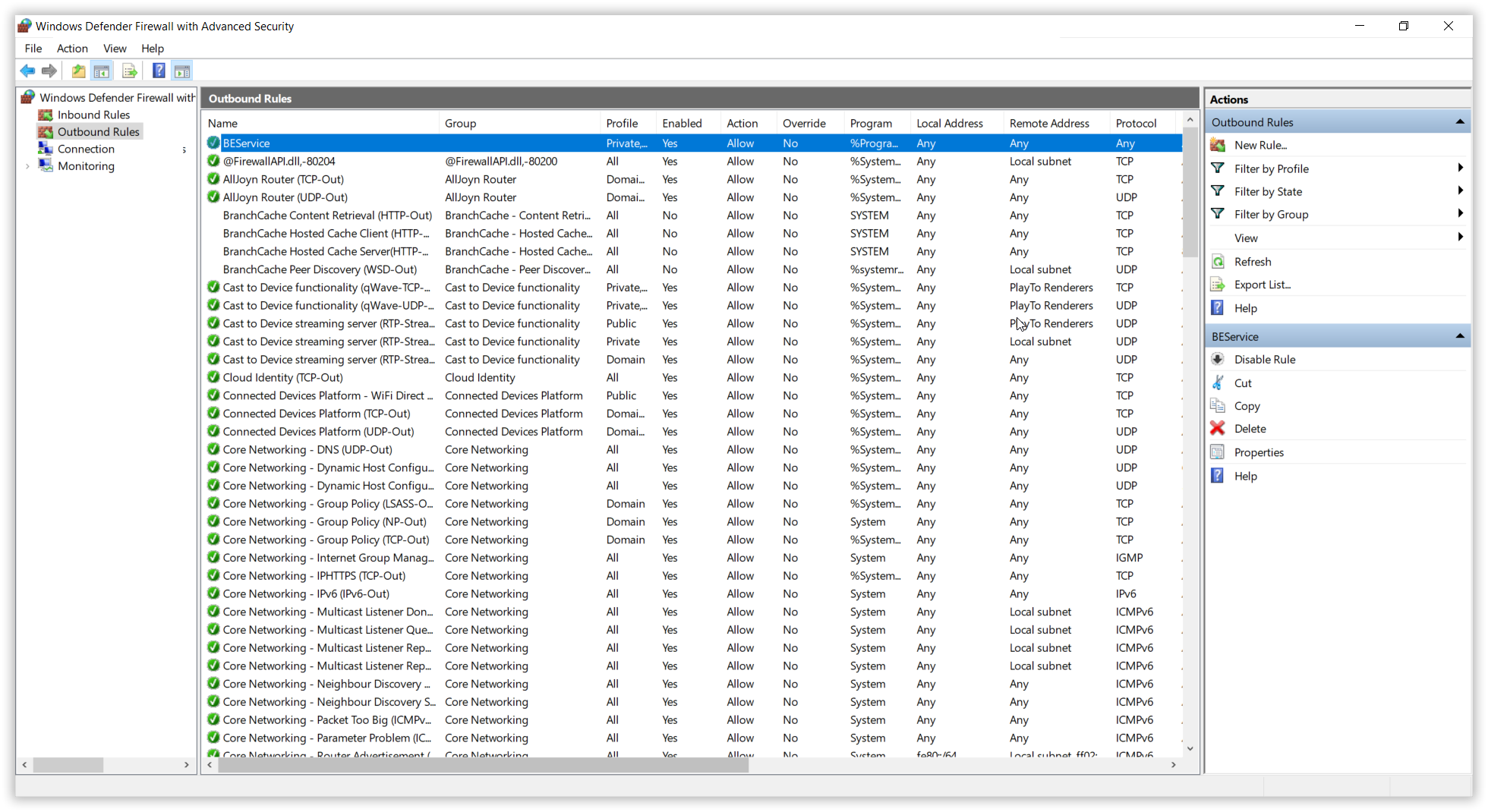Open the View submenu arrow

click(1461, 238)
